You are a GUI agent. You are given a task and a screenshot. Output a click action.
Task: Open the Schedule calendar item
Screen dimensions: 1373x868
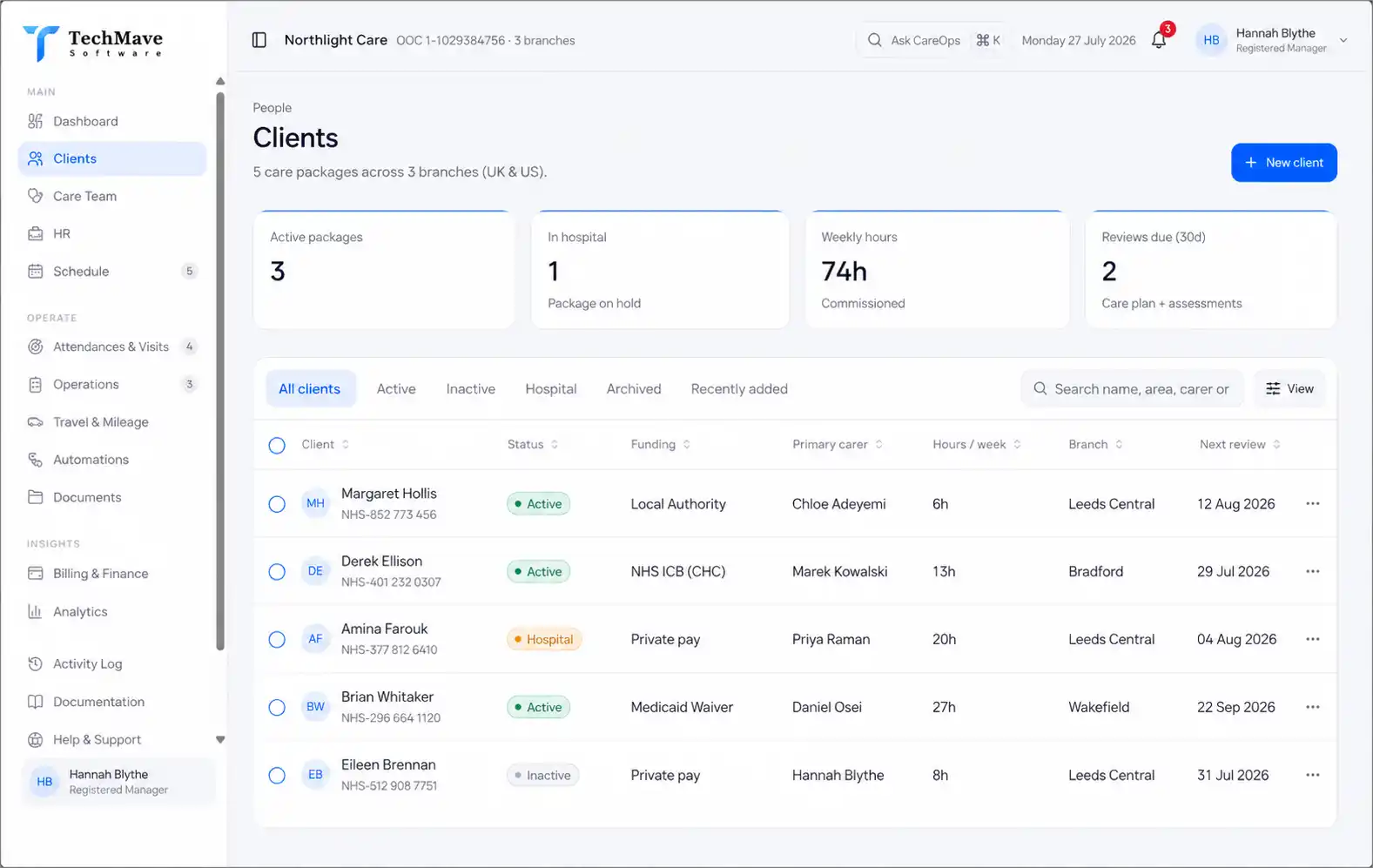pos(111,271)
